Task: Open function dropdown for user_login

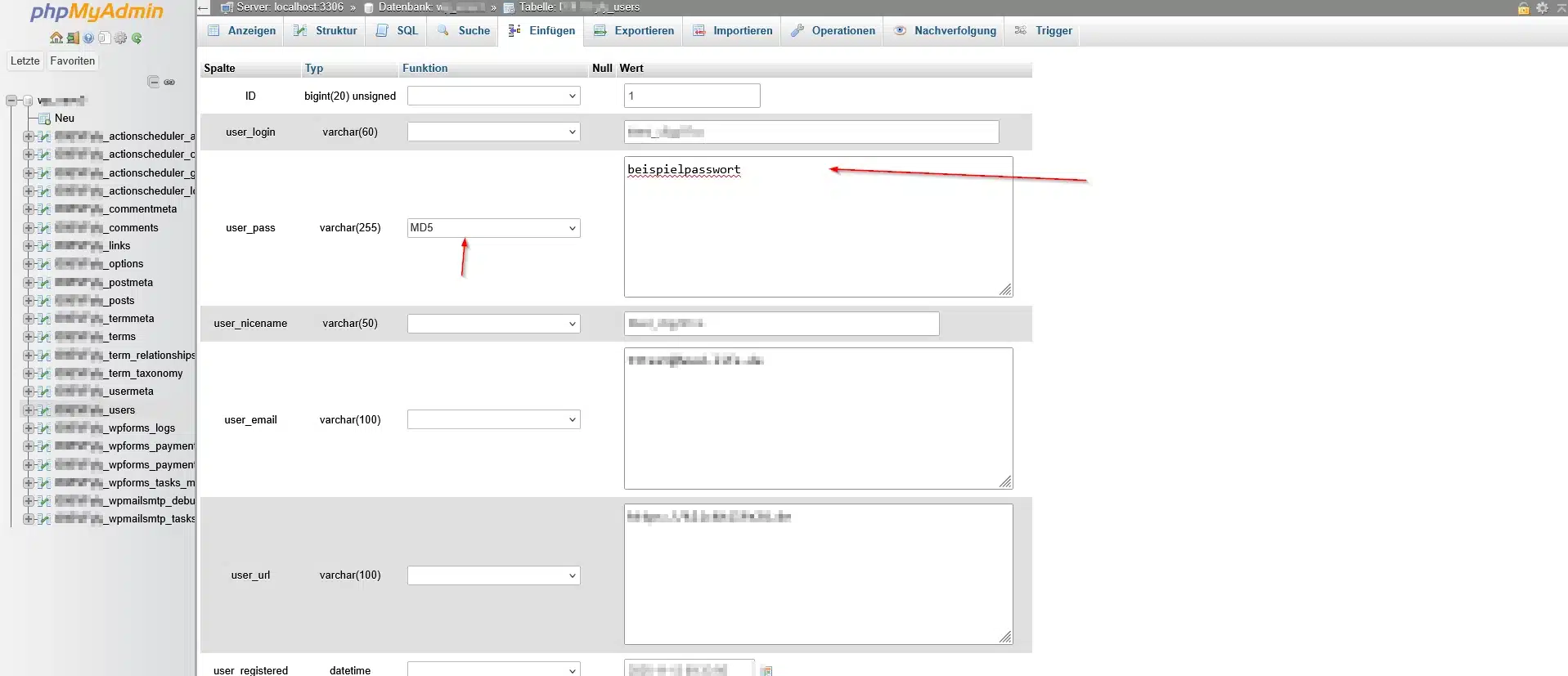Action: (494, 132)
